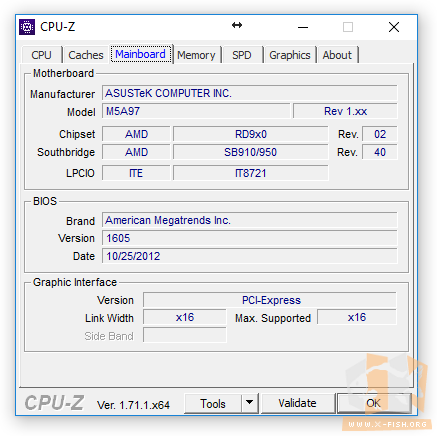This screenshot has height=436, width=437.
Task: Select the Mainboard tab
Action: coord(141,54)
